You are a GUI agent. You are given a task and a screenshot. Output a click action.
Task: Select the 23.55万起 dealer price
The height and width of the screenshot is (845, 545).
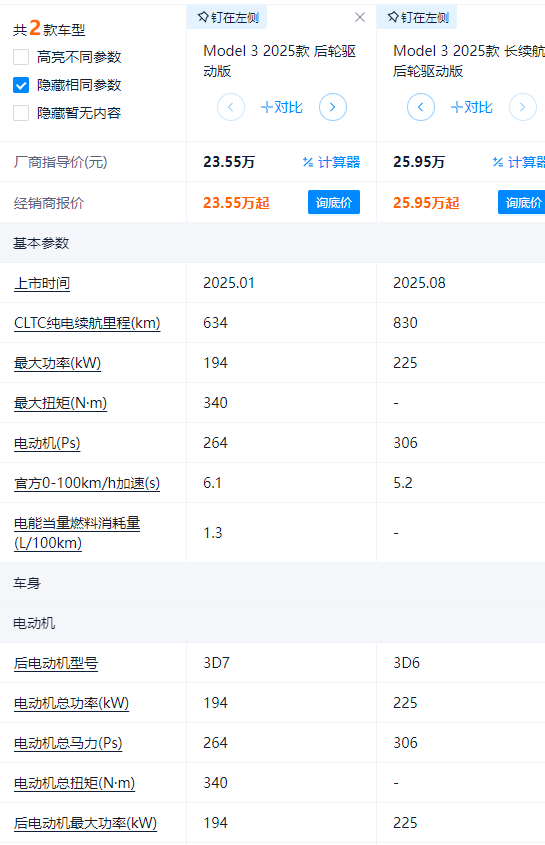pyautogui.click(x=236, y=203)
